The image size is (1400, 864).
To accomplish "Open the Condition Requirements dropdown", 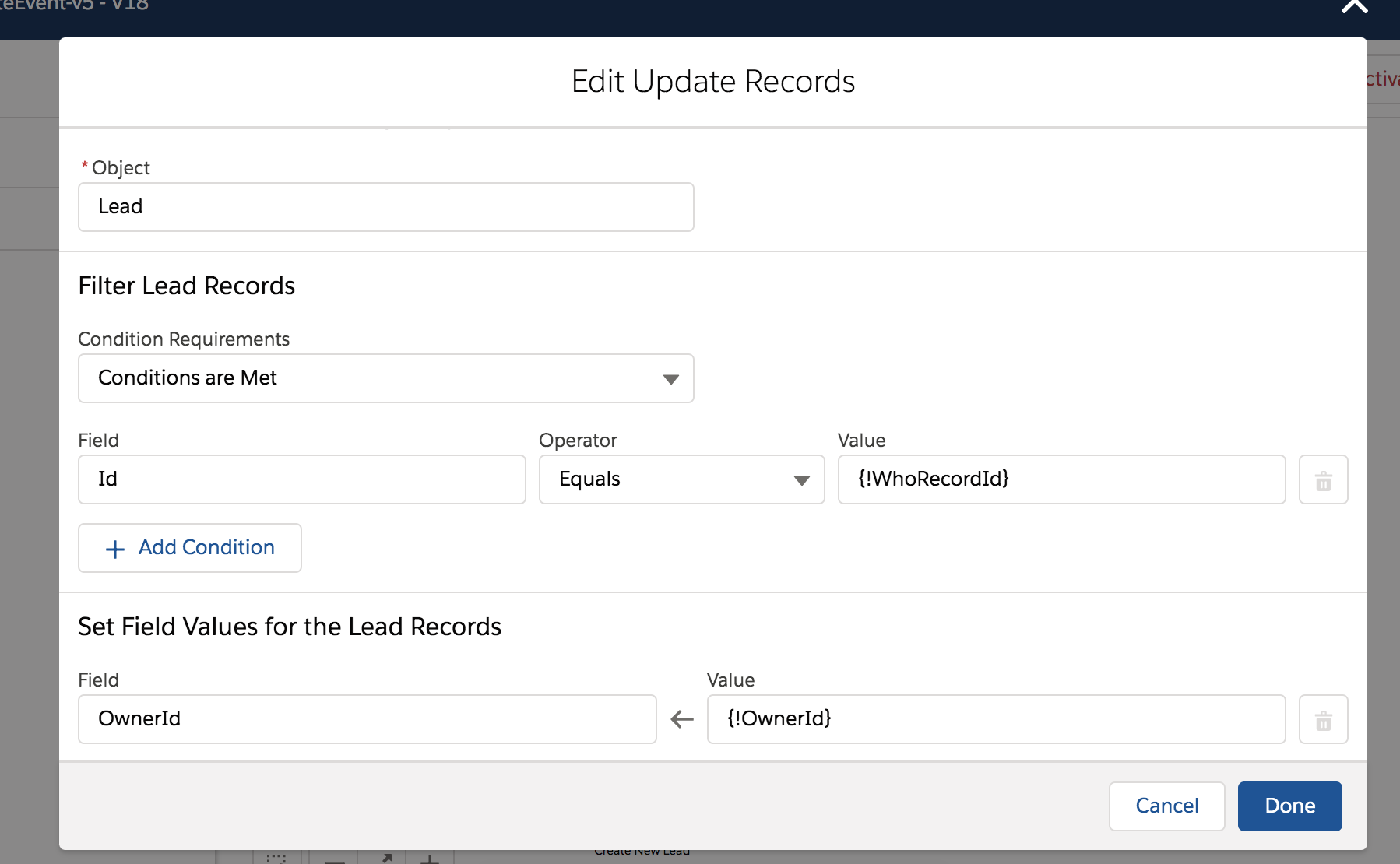I will click(385, 379).
